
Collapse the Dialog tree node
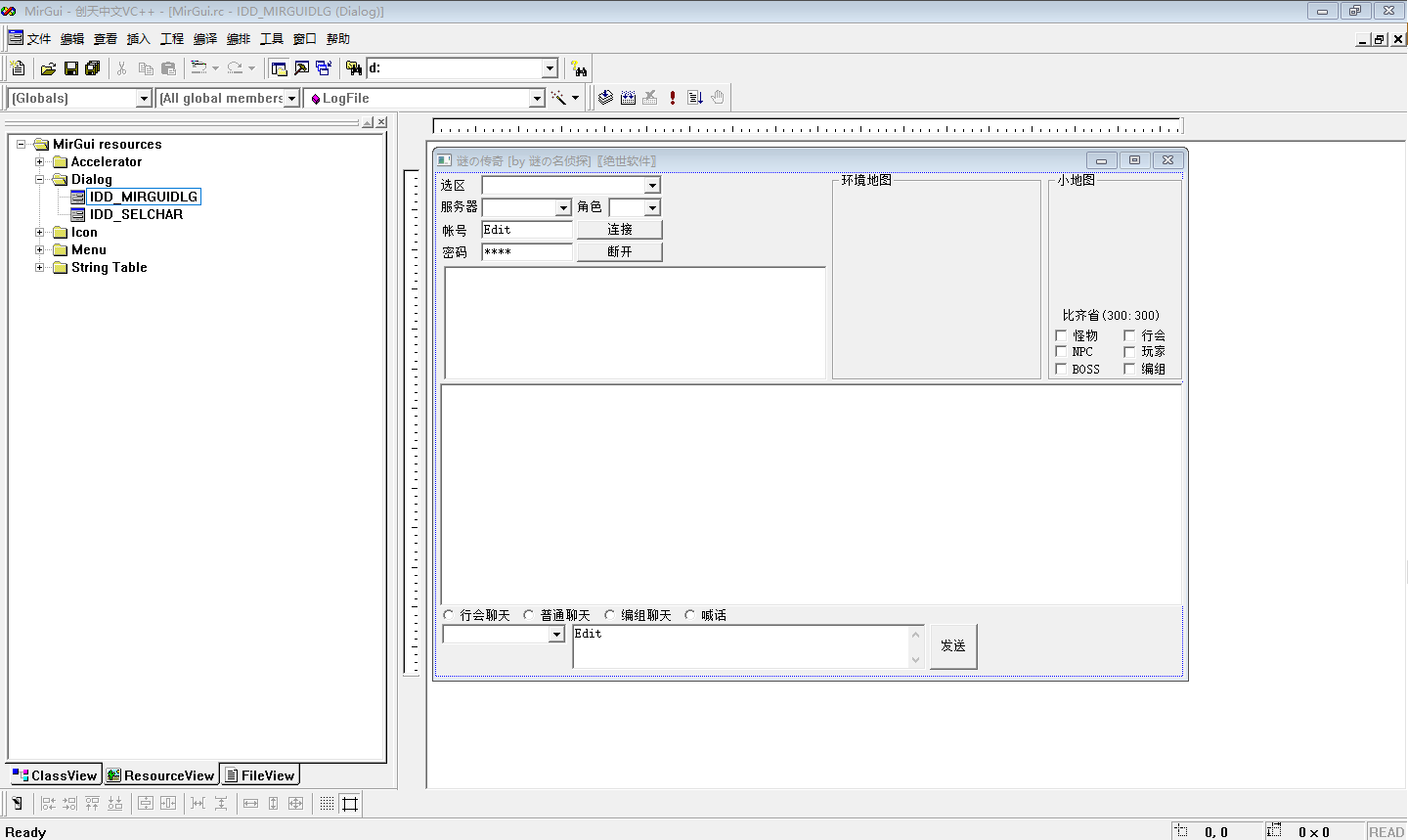tap(40, 180)
